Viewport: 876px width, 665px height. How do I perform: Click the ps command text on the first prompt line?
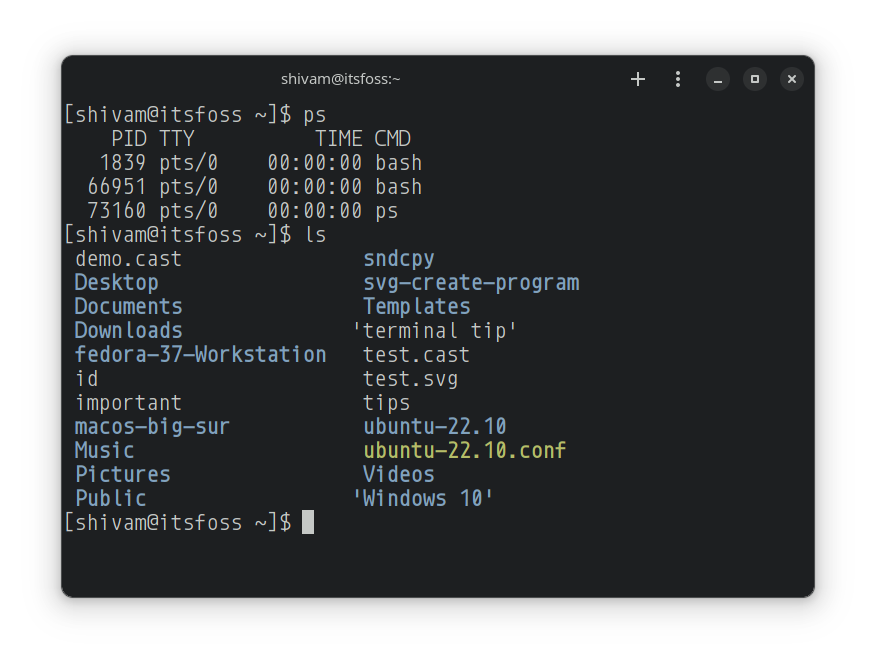(x=314, y=114)
